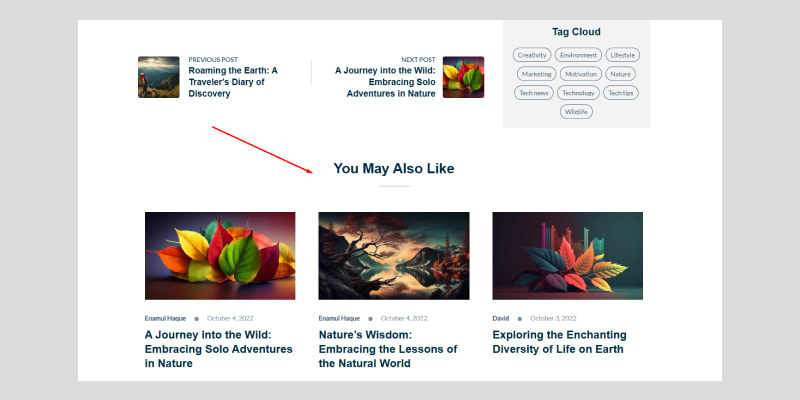Open the Technology tag

pos(578,93)
